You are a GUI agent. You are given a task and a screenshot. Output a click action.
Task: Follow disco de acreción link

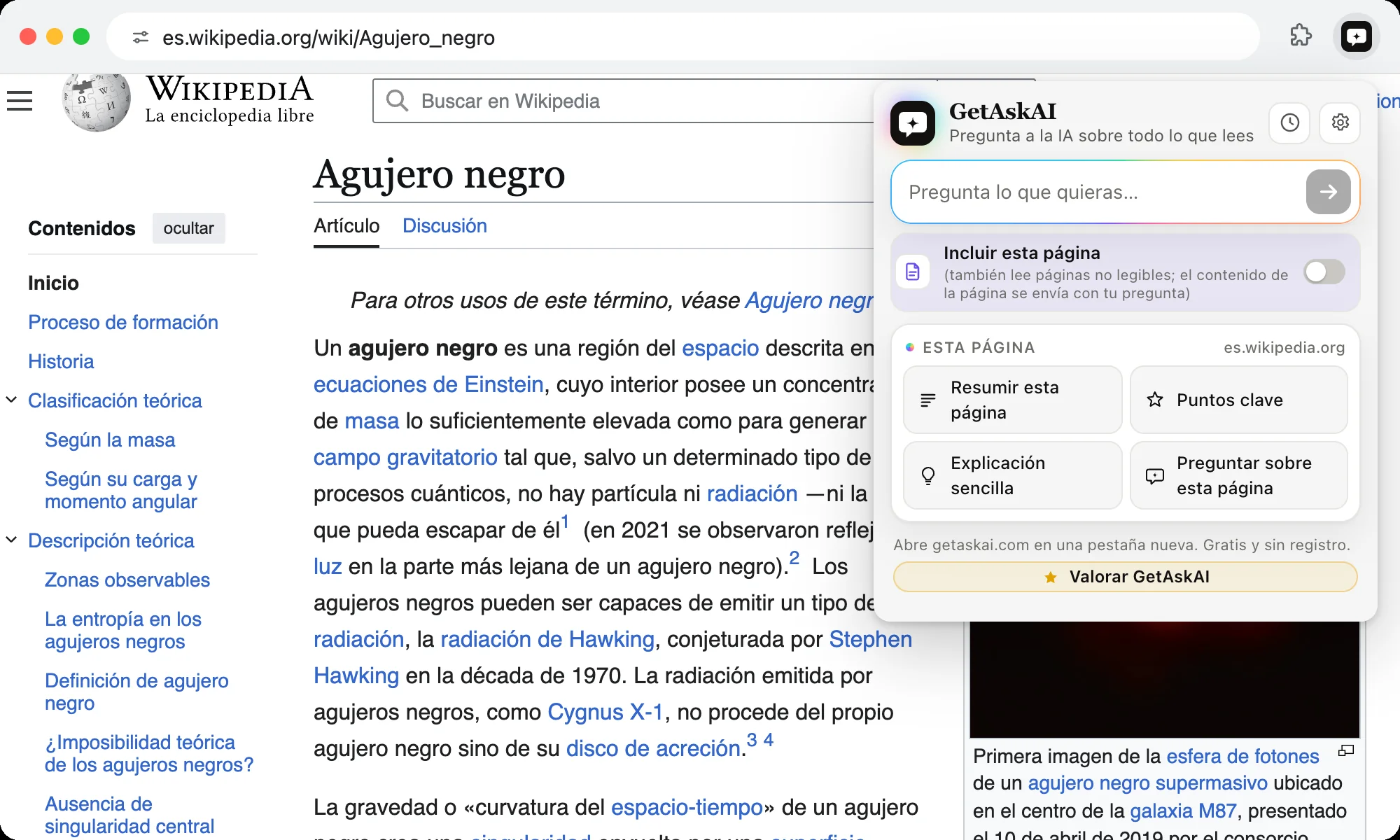(654, 748)
